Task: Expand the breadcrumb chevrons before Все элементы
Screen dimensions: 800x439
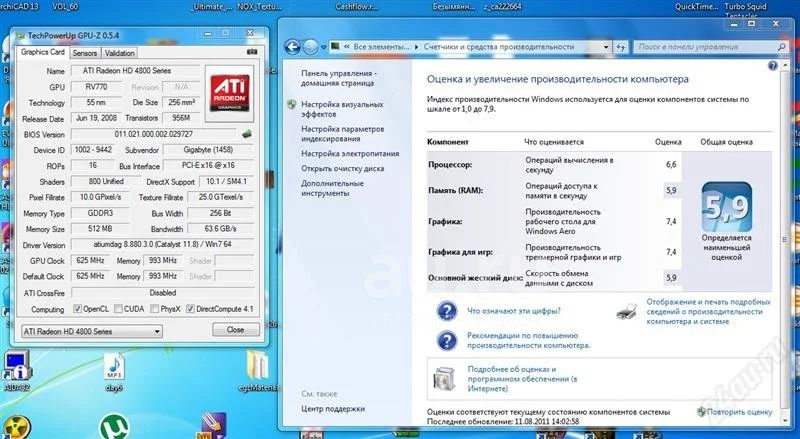Action: click(347, 47)
